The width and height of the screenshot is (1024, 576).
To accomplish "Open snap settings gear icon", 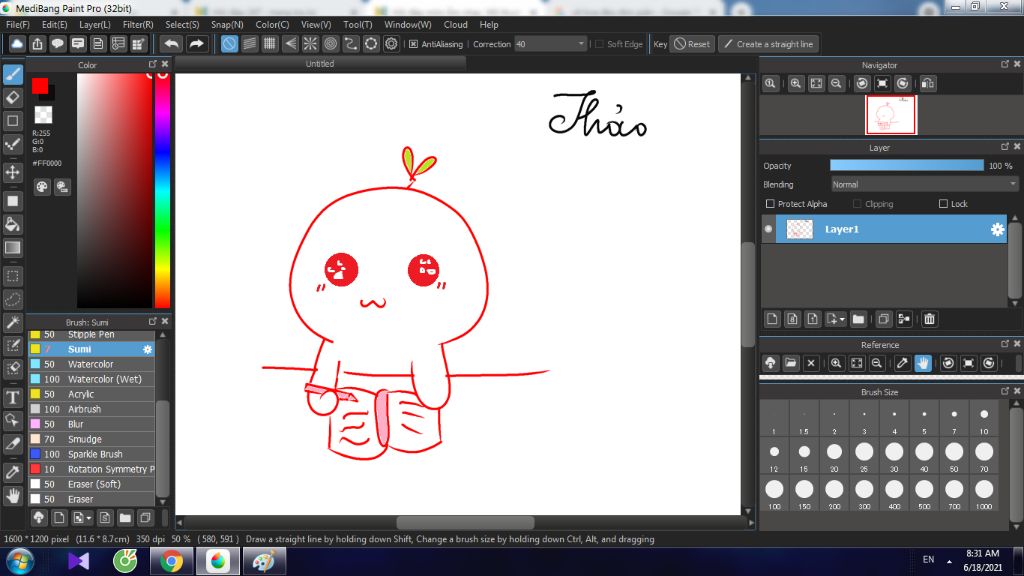I will [391, 44].
